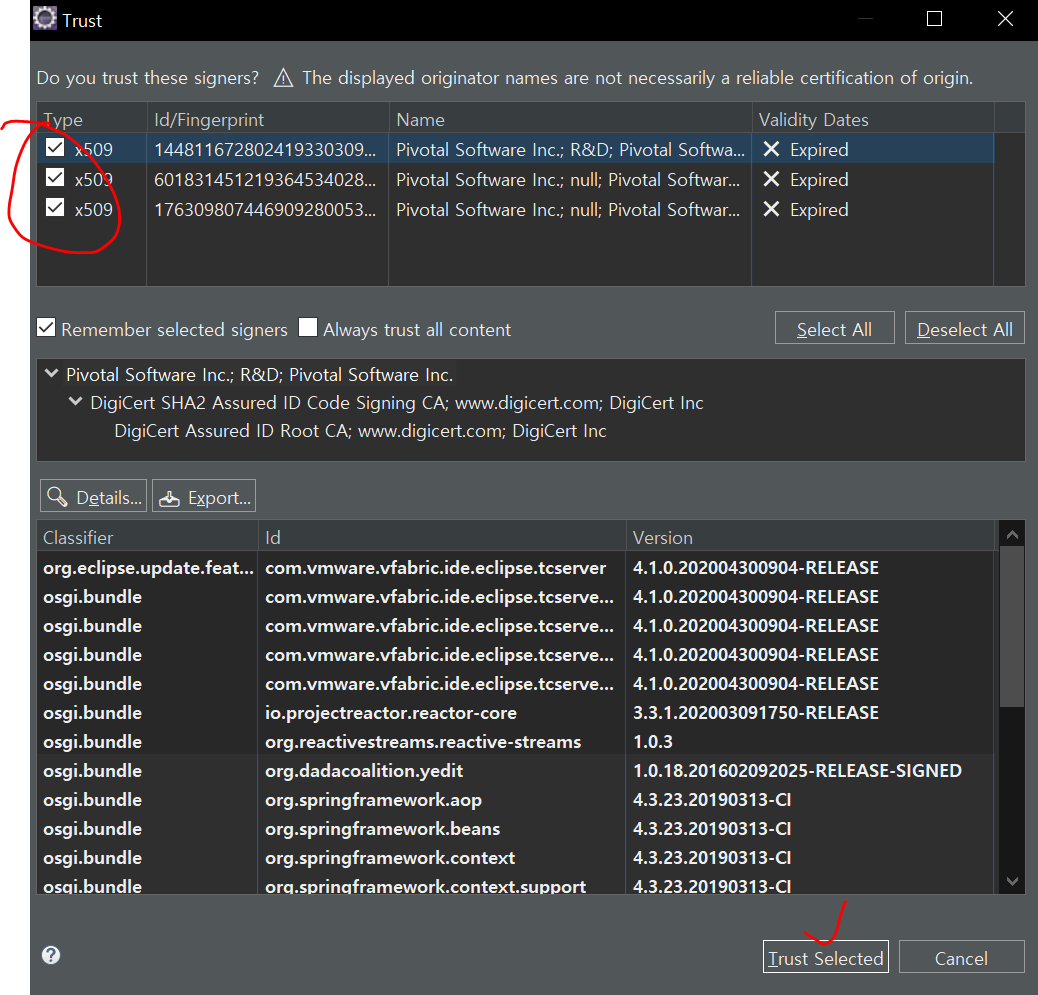Click the Version column header
Image resolution: width=1038 pixels, height=995 pixels.
(x=810, y=537)
